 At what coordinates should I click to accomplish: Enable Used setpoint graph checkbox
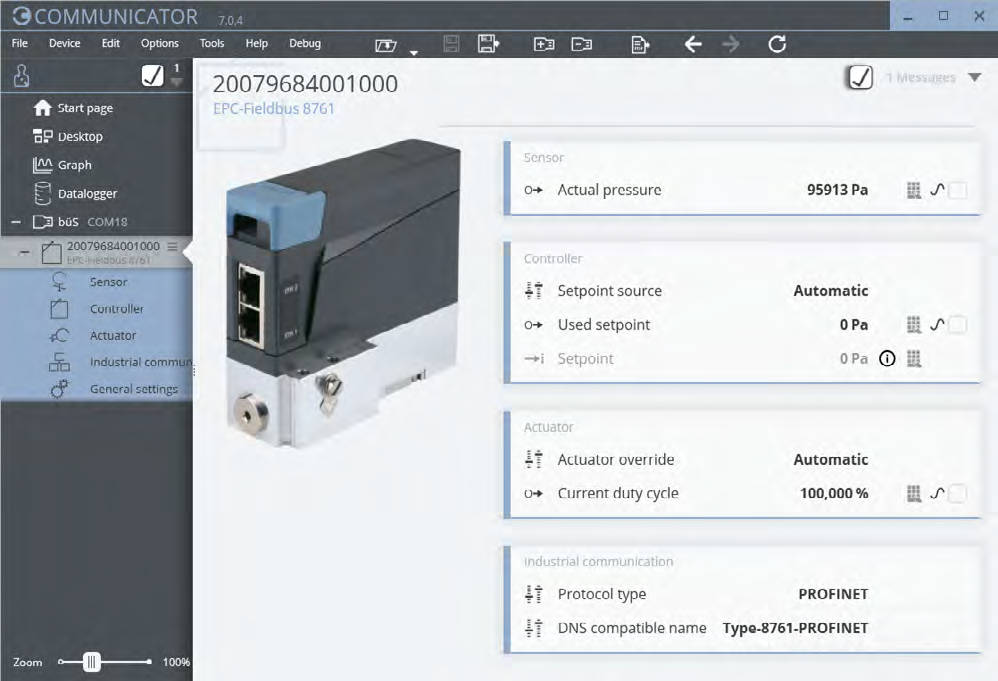pos(957,325)
